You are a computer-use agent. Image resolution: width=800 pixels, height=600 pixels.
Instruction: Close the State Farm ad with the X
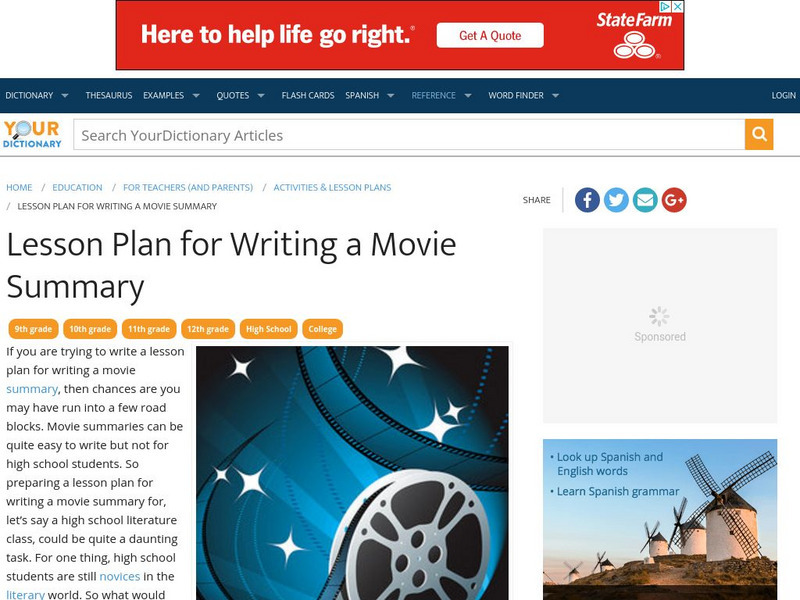tap(678, 7)
